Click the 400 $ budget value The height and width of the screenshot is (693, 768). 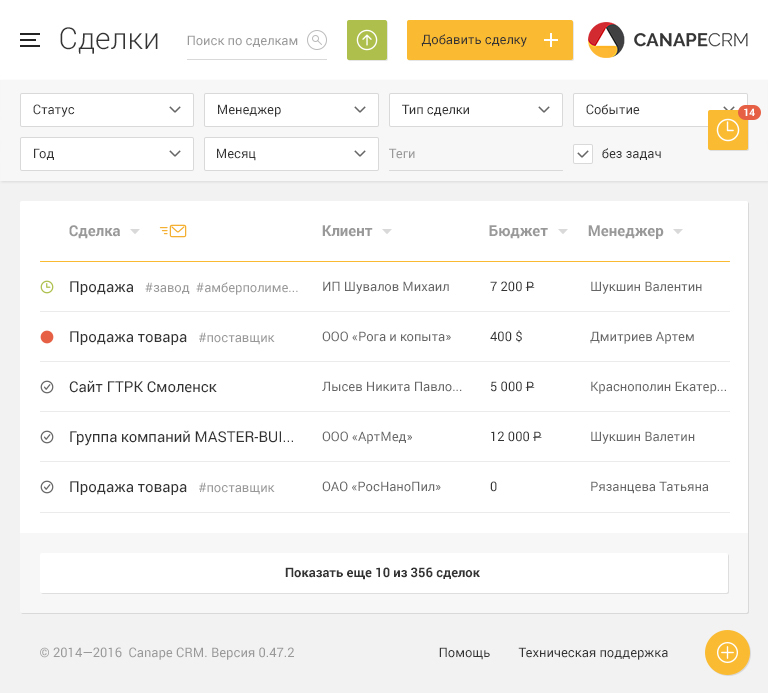(506, 336)
